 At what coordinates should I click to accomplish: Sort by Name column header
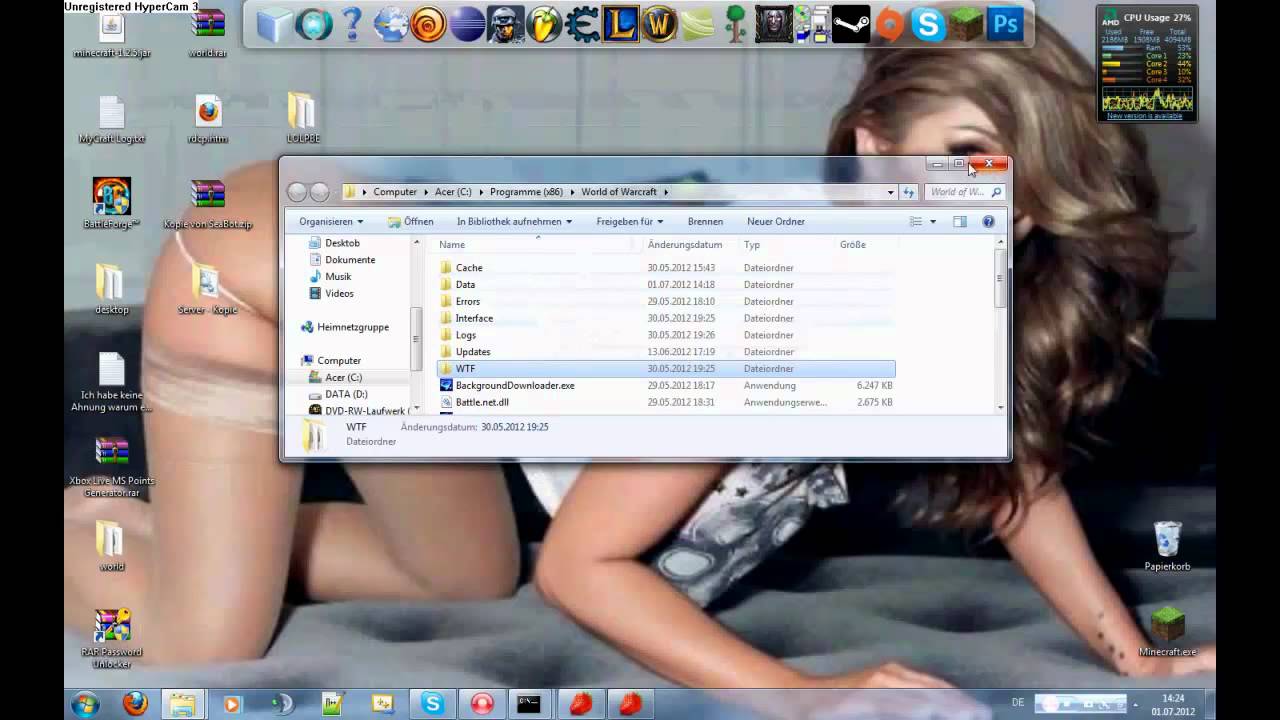click(536, 244)
